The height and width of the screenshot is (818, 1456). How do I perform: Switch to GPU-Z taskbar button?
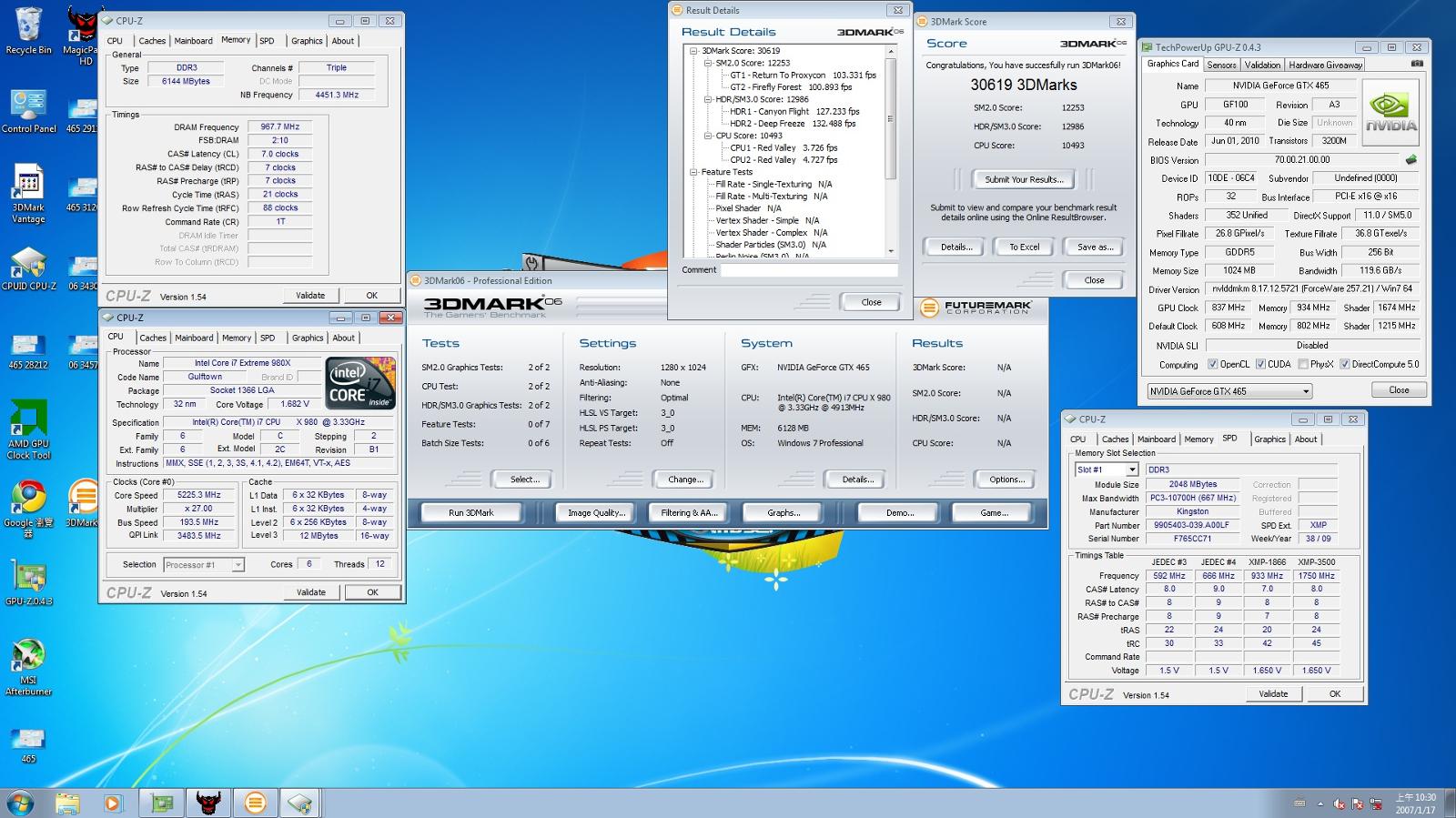coord(162,803)
